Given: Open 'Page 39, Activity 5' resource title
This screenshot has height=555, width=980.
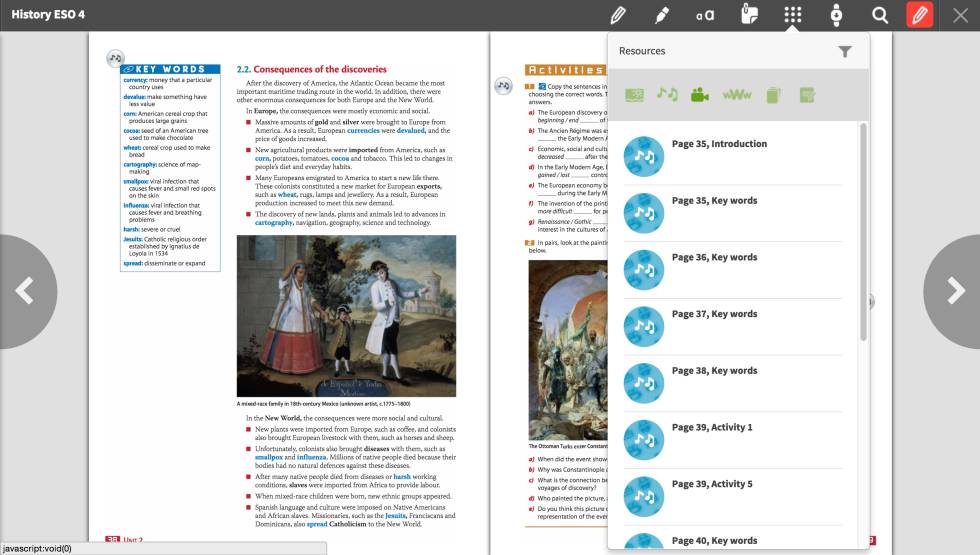Looking at the screenshot, I should (712, 484).
